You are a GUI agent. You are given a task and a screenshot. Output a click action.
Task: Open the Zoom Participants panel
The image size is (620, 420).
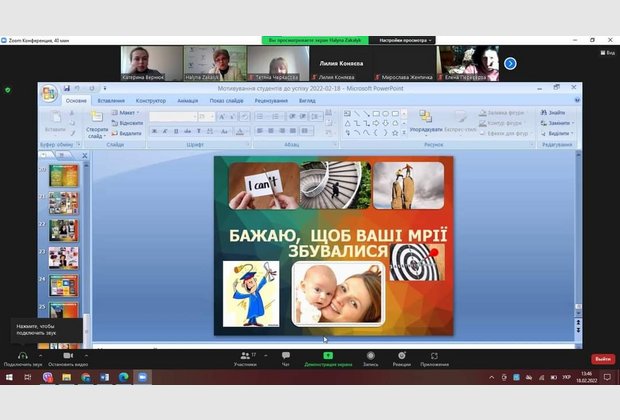(245, 357)
